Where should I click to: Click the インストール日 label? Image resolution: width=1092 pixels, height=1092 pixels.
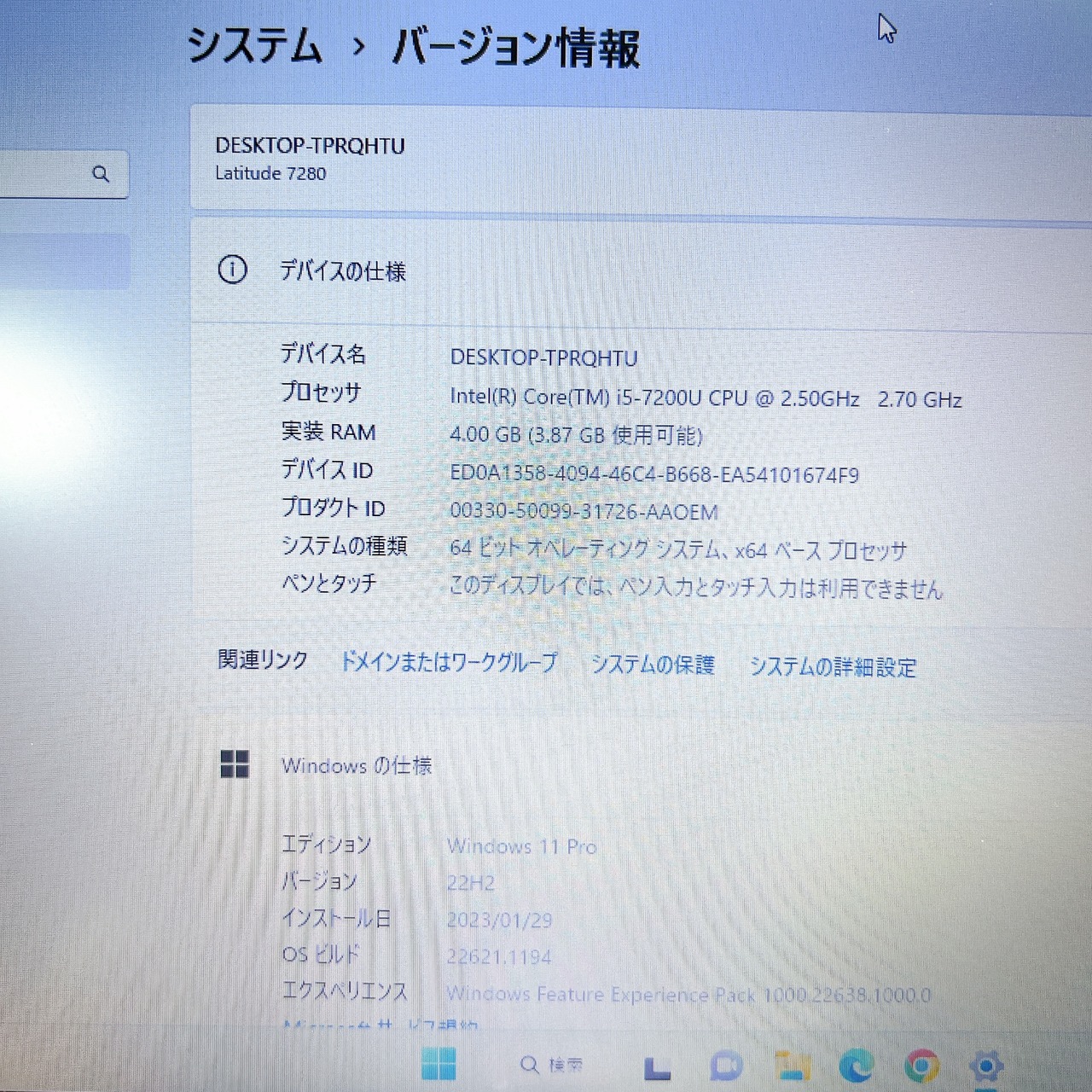coord(336,918)
